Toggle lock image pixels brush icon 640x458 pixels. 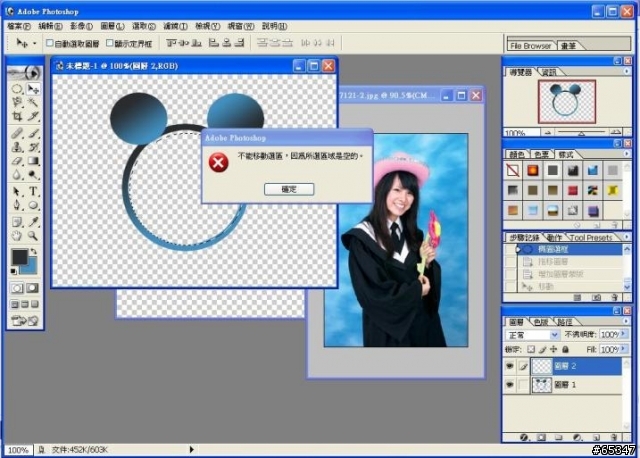[x=542, y=349]
